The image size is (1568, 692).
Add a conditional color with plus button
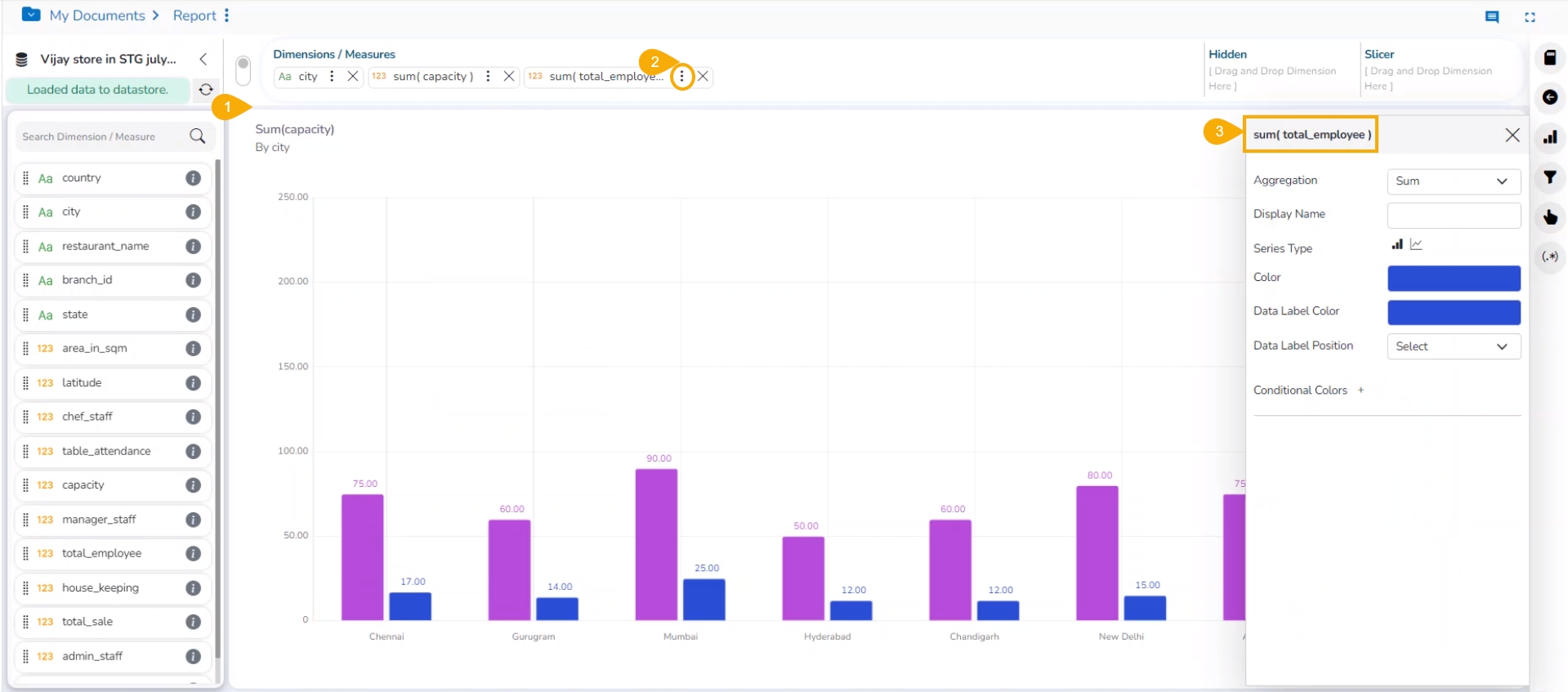point(1360,391)
